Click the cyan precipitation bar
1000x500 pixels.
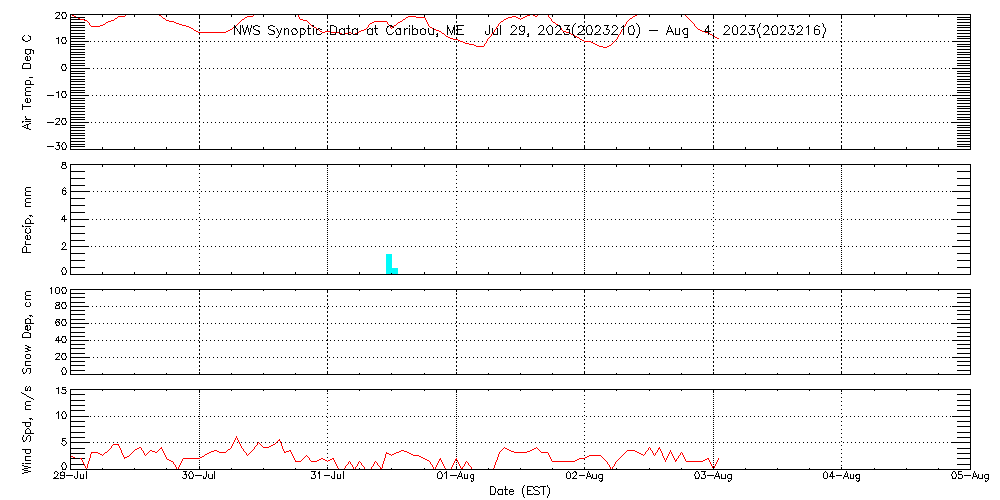pos(390,263)
